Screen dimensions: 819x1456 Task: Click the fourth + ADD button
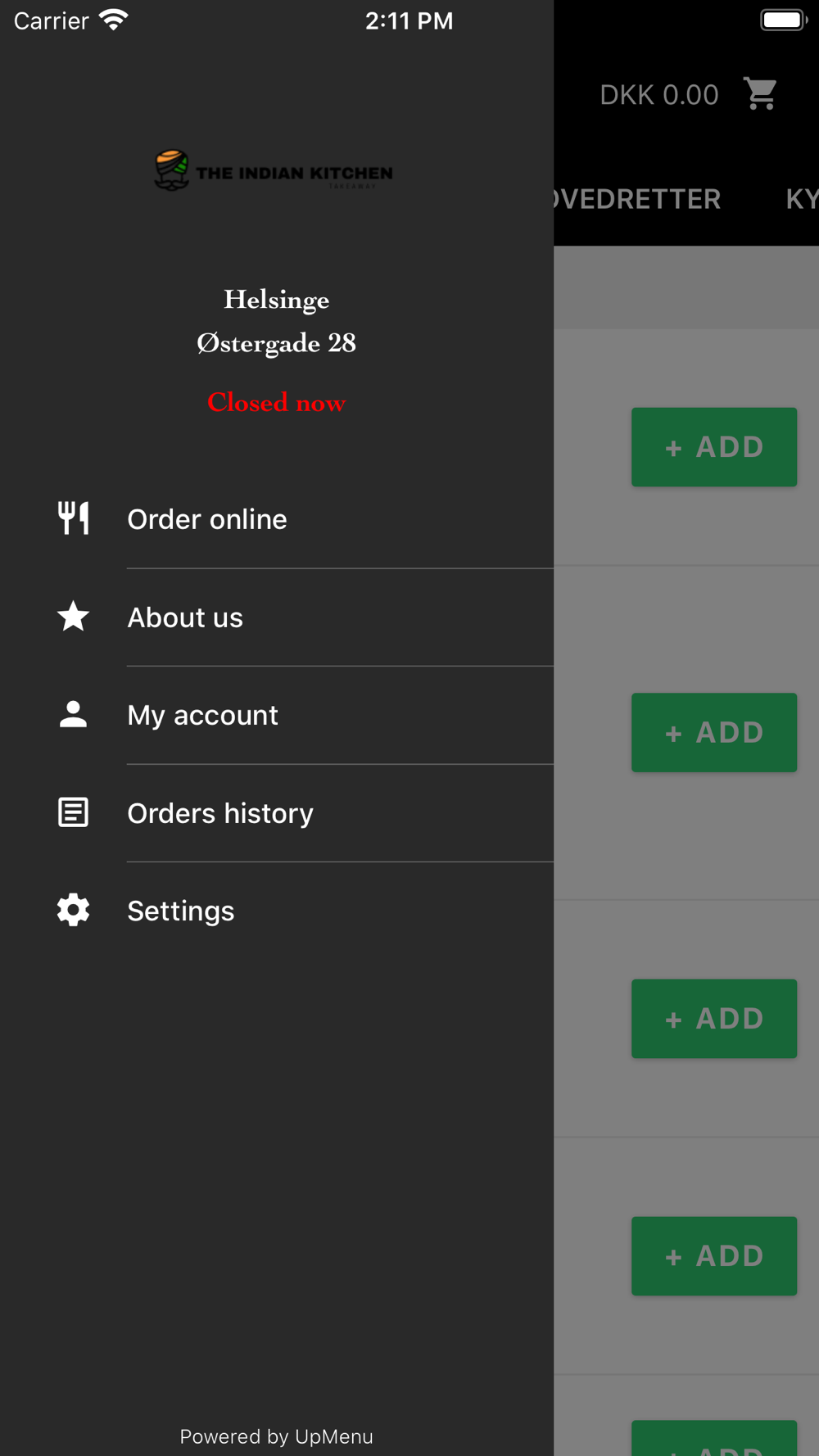tap(714, 1256)
